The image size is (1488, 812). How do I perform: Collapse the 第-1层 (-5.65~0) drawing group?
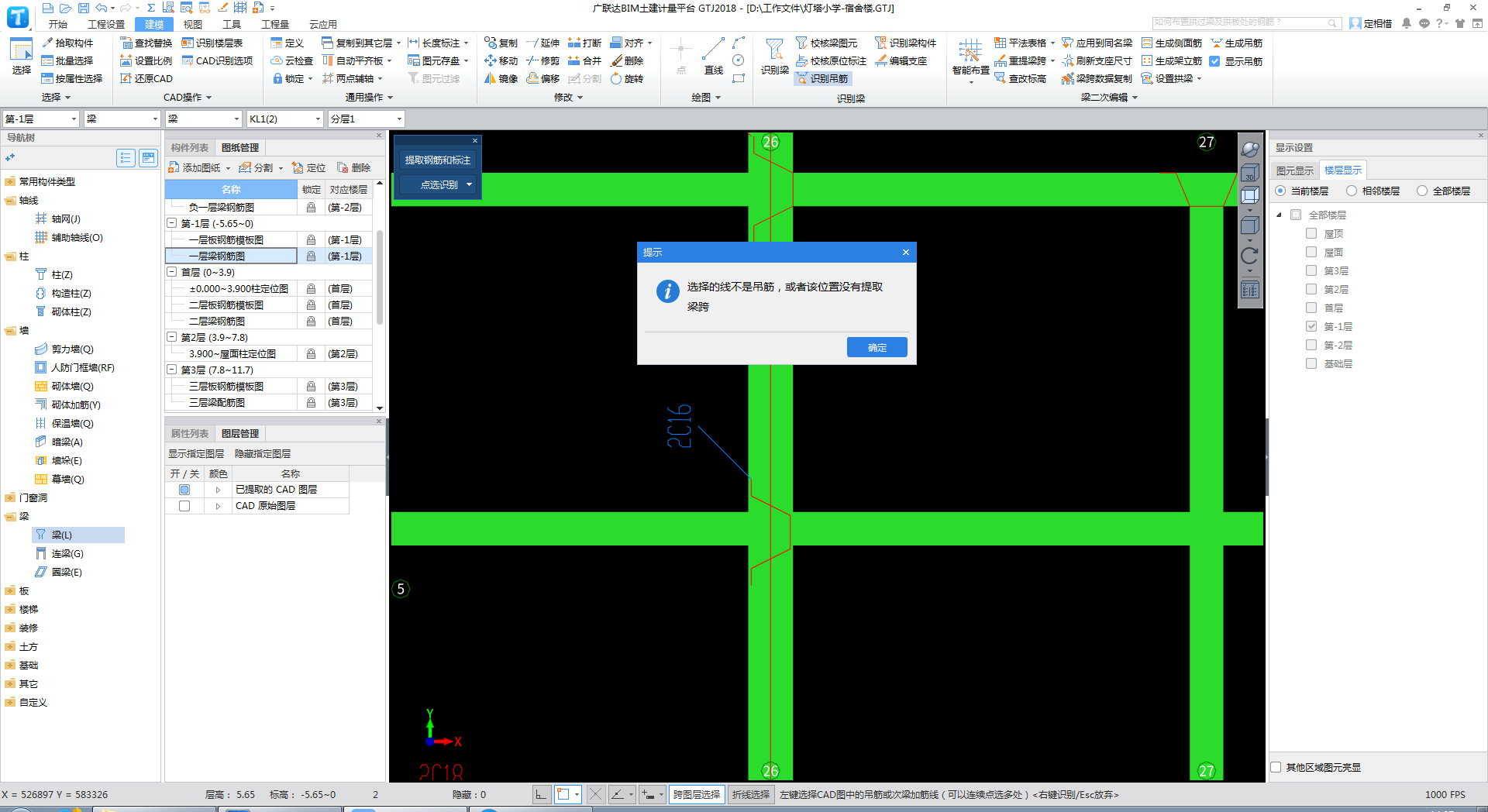(172, 223)
